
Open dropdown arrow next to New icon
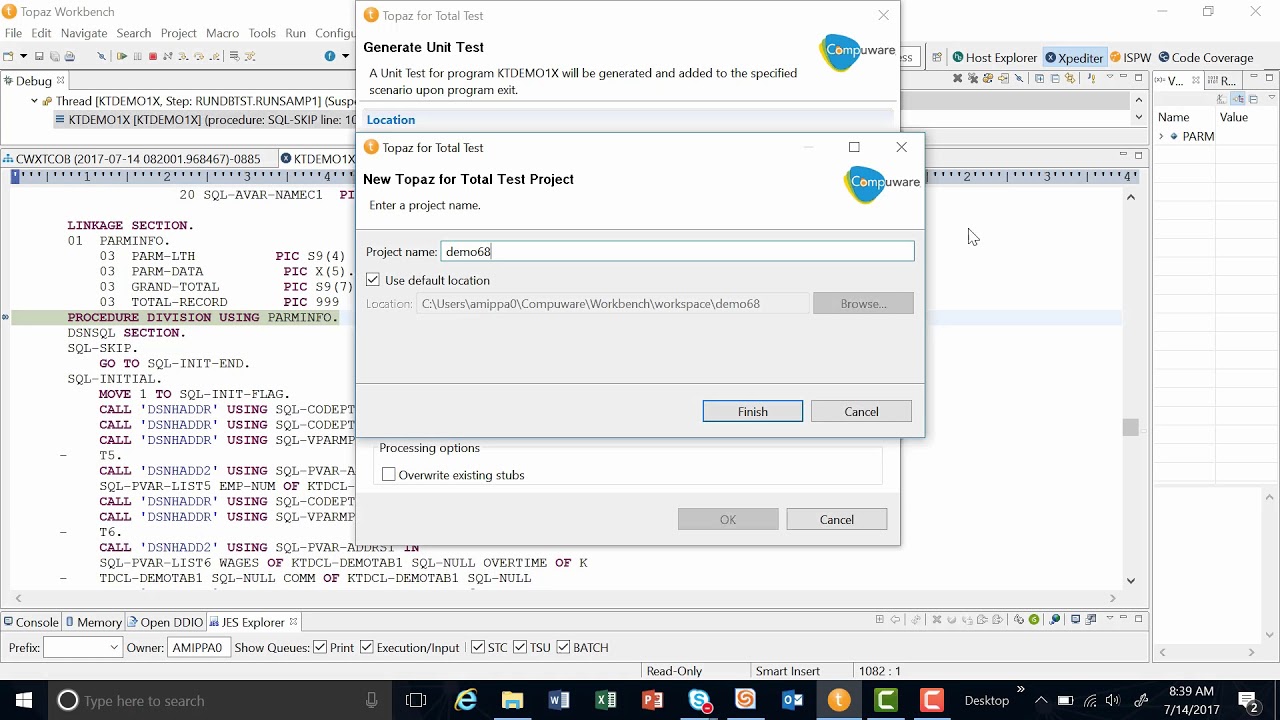[23, 57]
